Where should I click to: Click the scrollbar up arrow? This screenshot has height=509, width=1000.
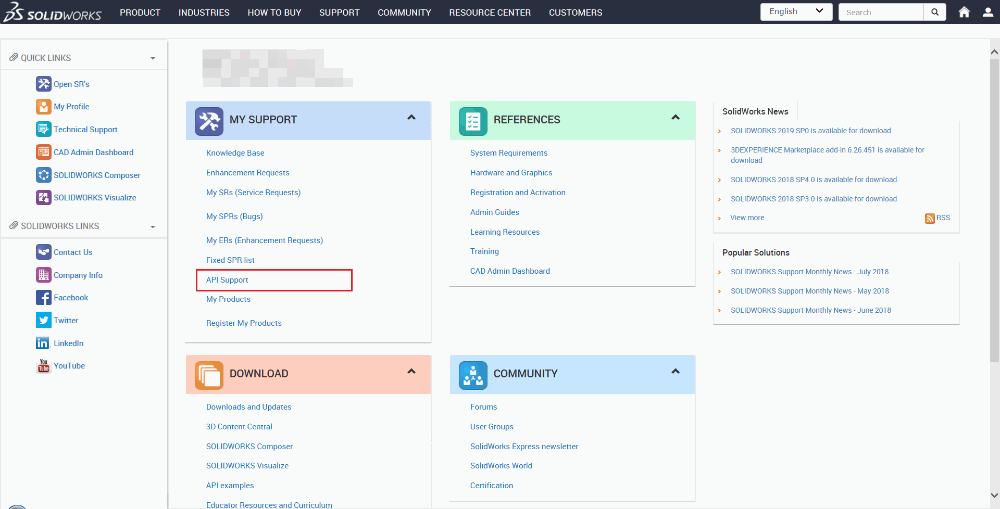pos(994,50)
